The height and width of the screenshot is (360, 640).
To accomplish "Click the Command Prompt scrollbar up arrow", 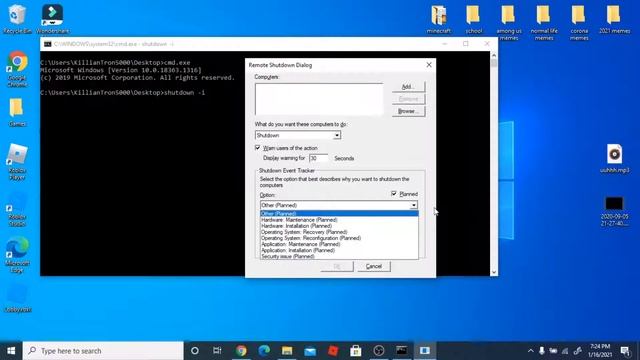I will (494, 55).
